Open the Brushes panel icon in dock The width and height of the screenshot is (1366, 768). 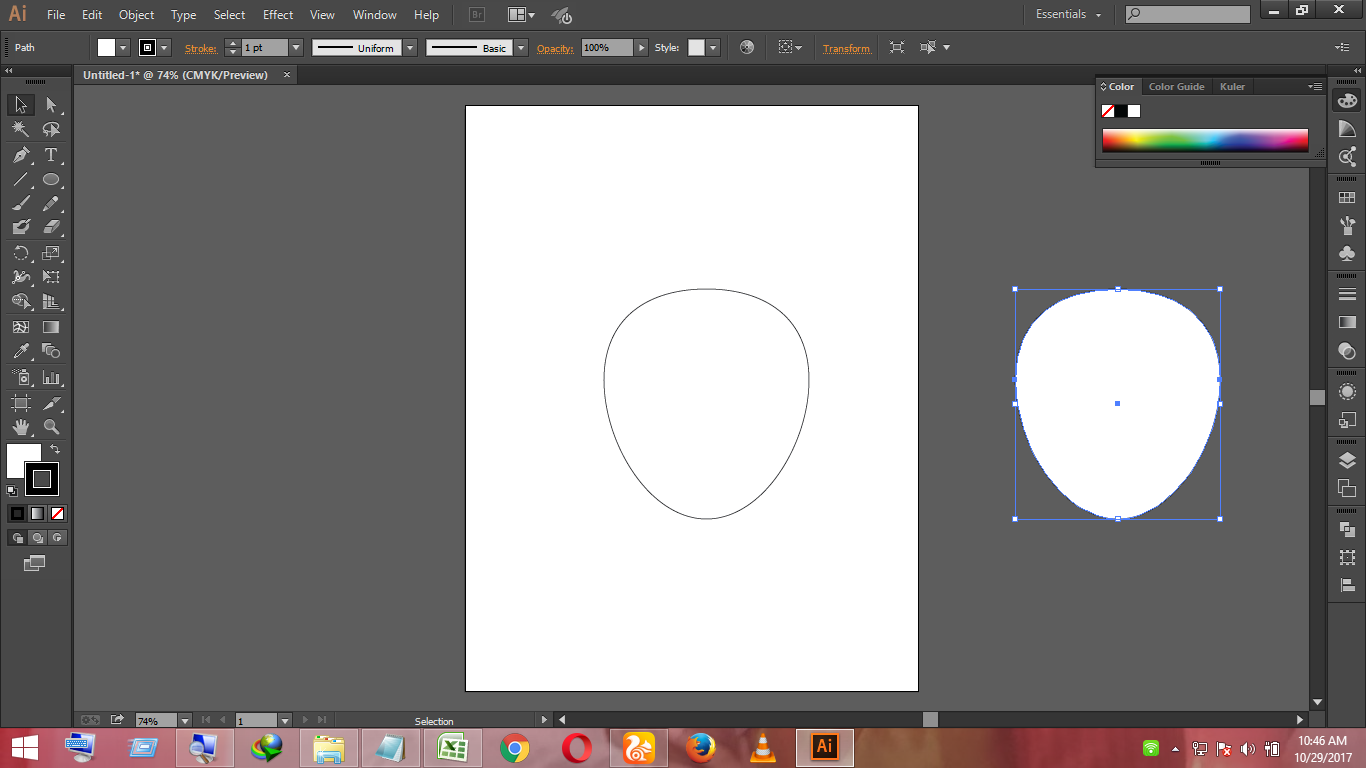tap(1347, 225)
